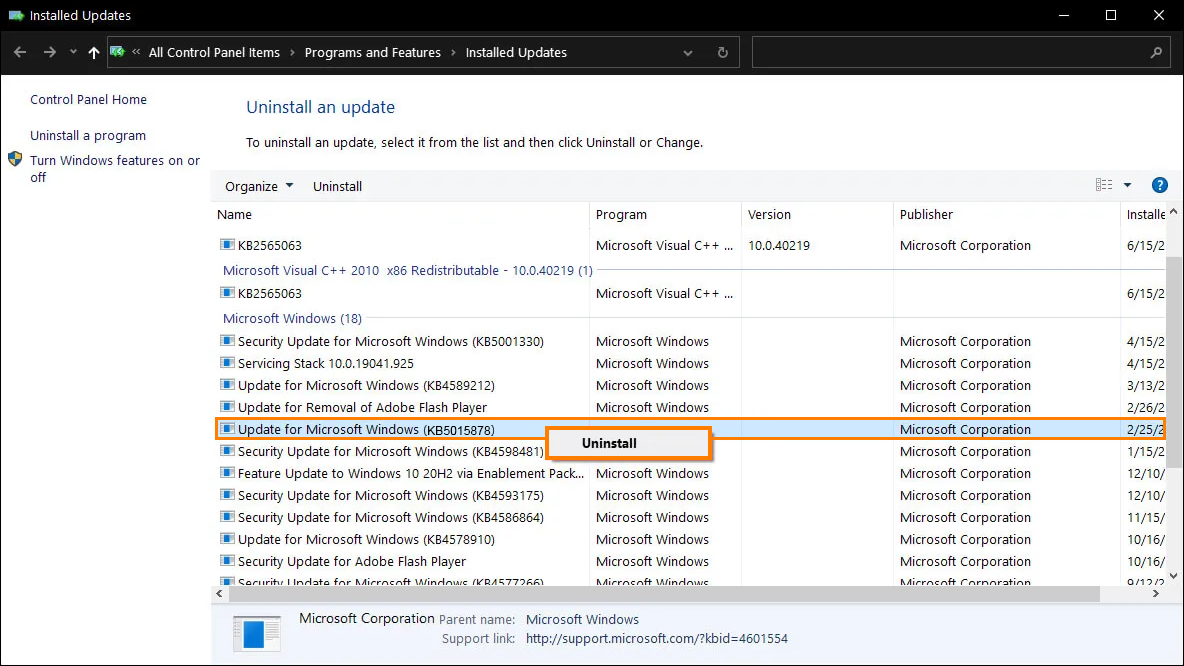Select Update for Microsoft Windows (KB5015878)
Viewport: 1184px width, 666px height.
pos(690,429)
